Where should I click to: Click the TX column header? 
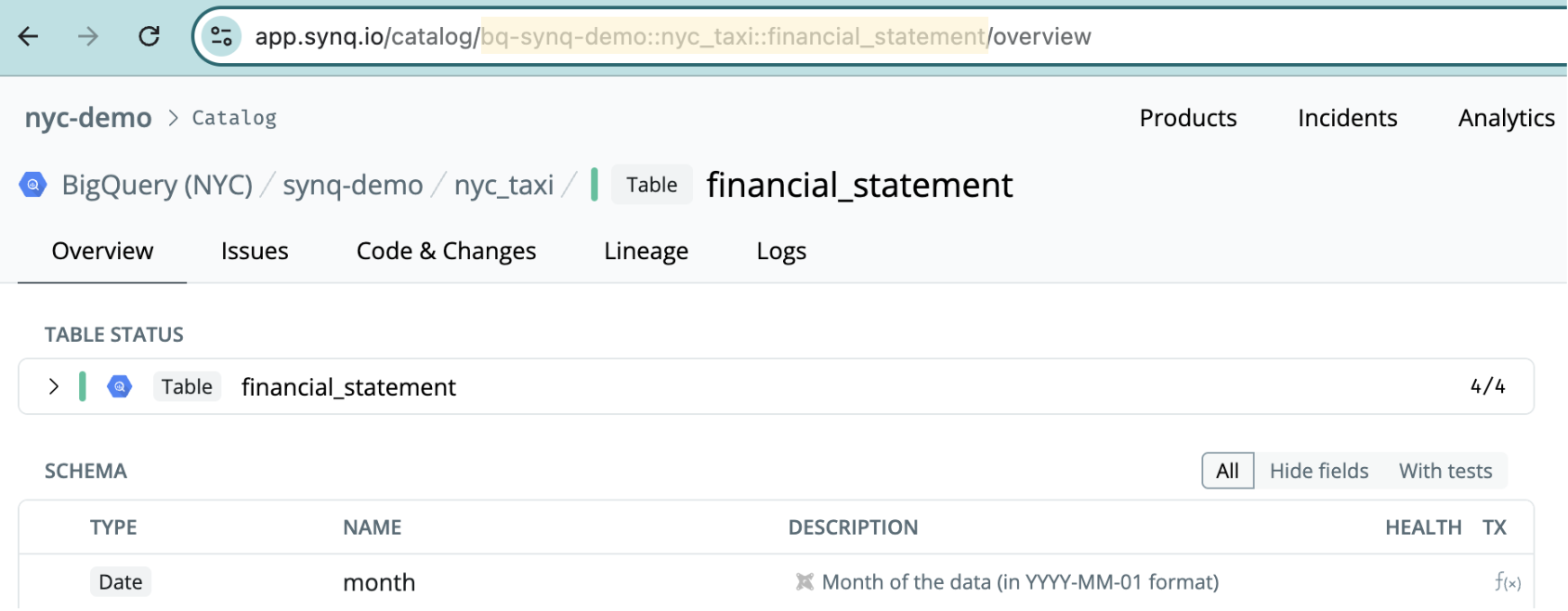(x=1494, y=527)
